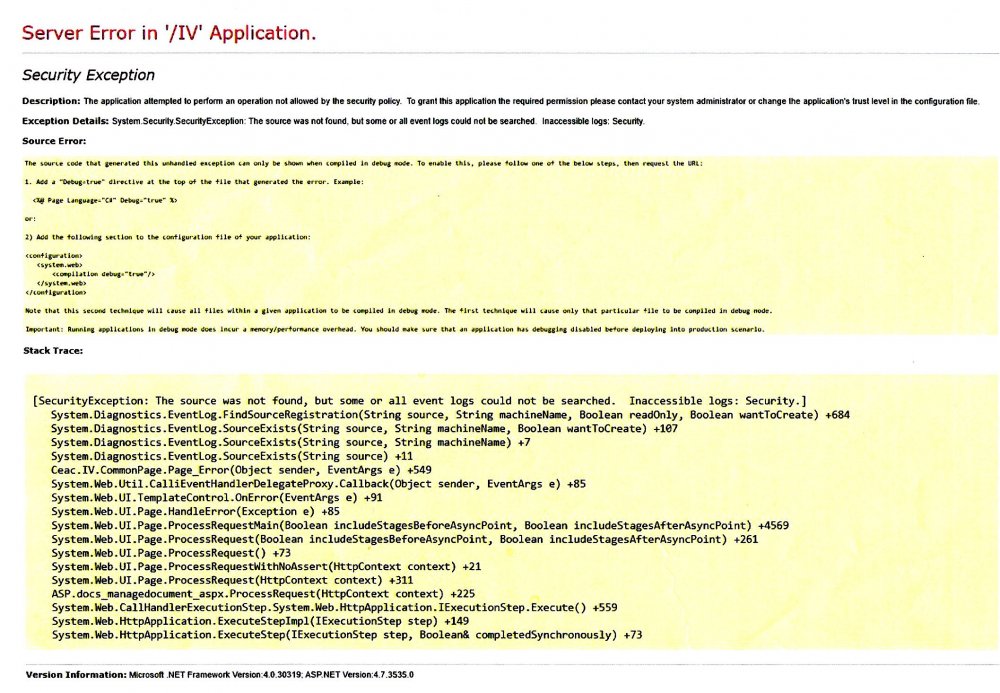
Task: Click the "Important: Running applications in debug mode" note
Action: coord(395,329)
